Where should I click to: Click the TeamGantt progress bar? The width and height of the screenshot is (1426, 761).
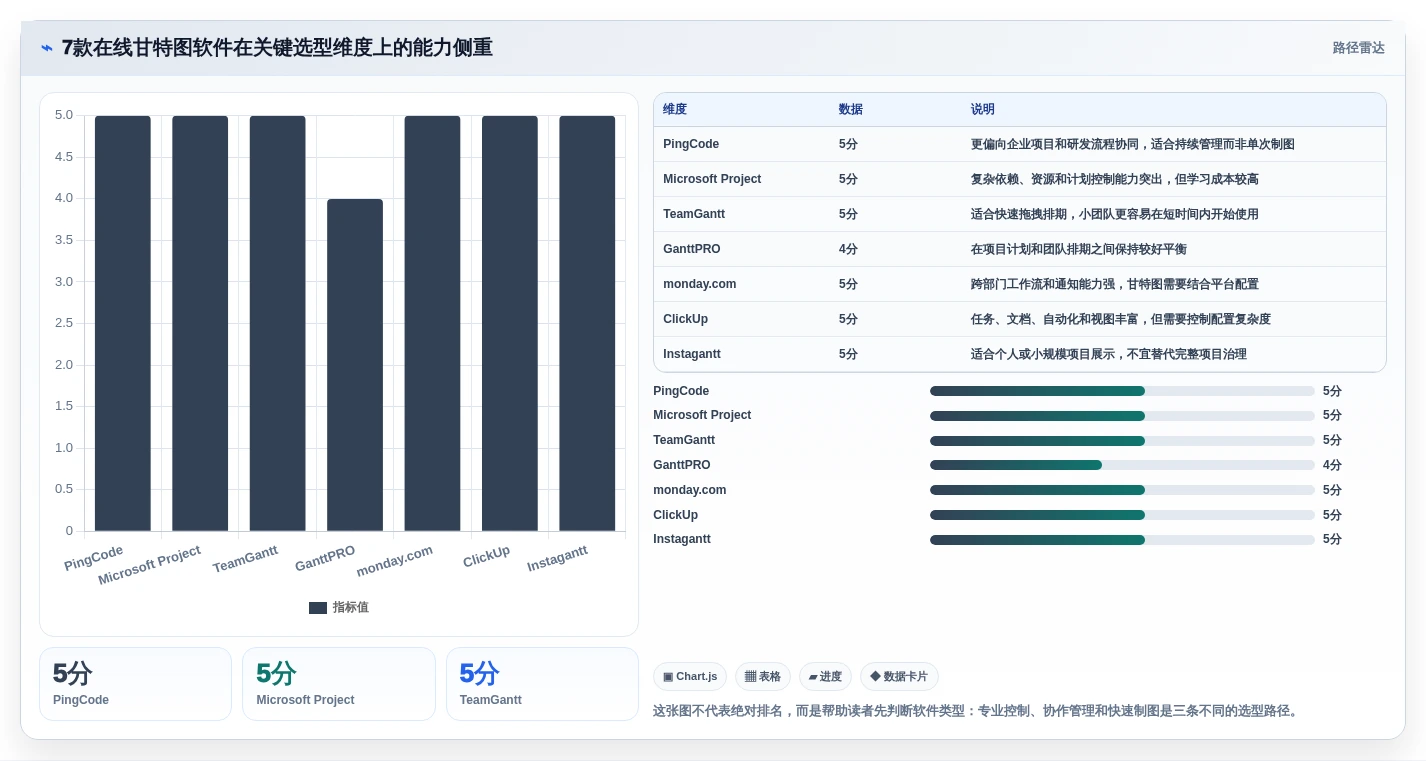1122,441
